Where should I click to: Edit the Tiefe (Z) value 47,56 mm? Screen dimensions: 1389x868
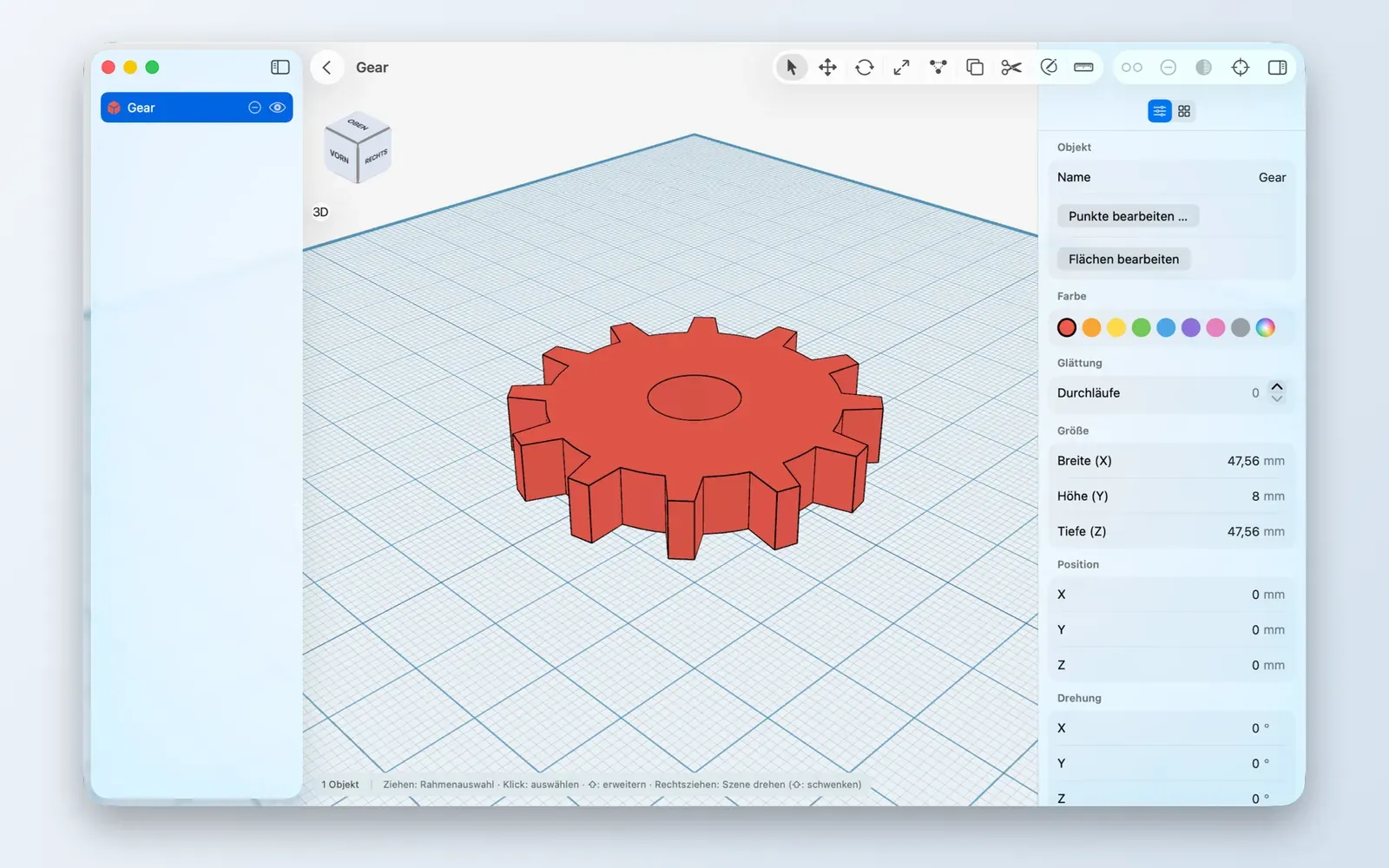point(1256,531)
